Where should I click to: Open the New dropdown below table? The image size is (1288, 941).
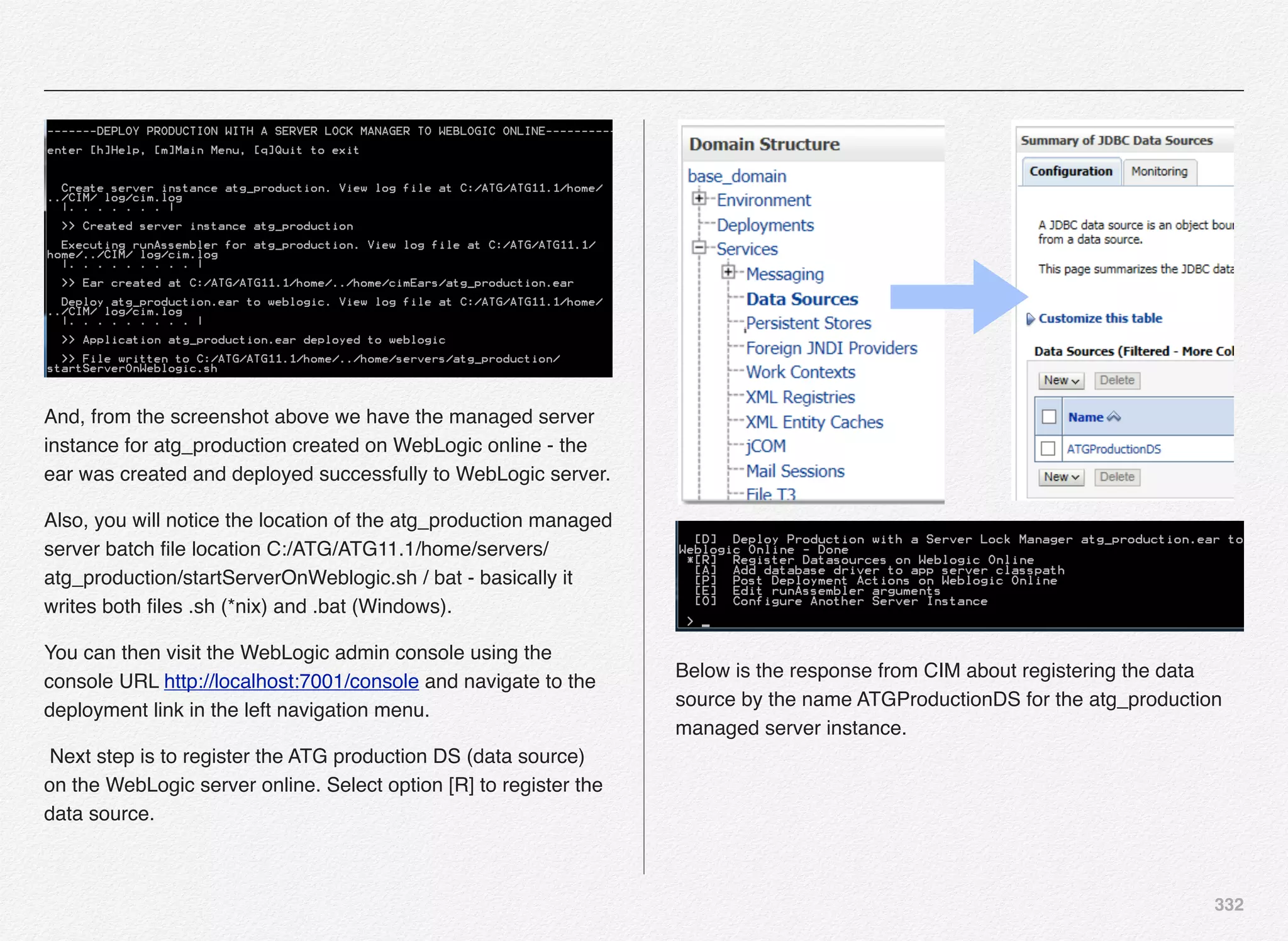click(x=1061, y=477)
